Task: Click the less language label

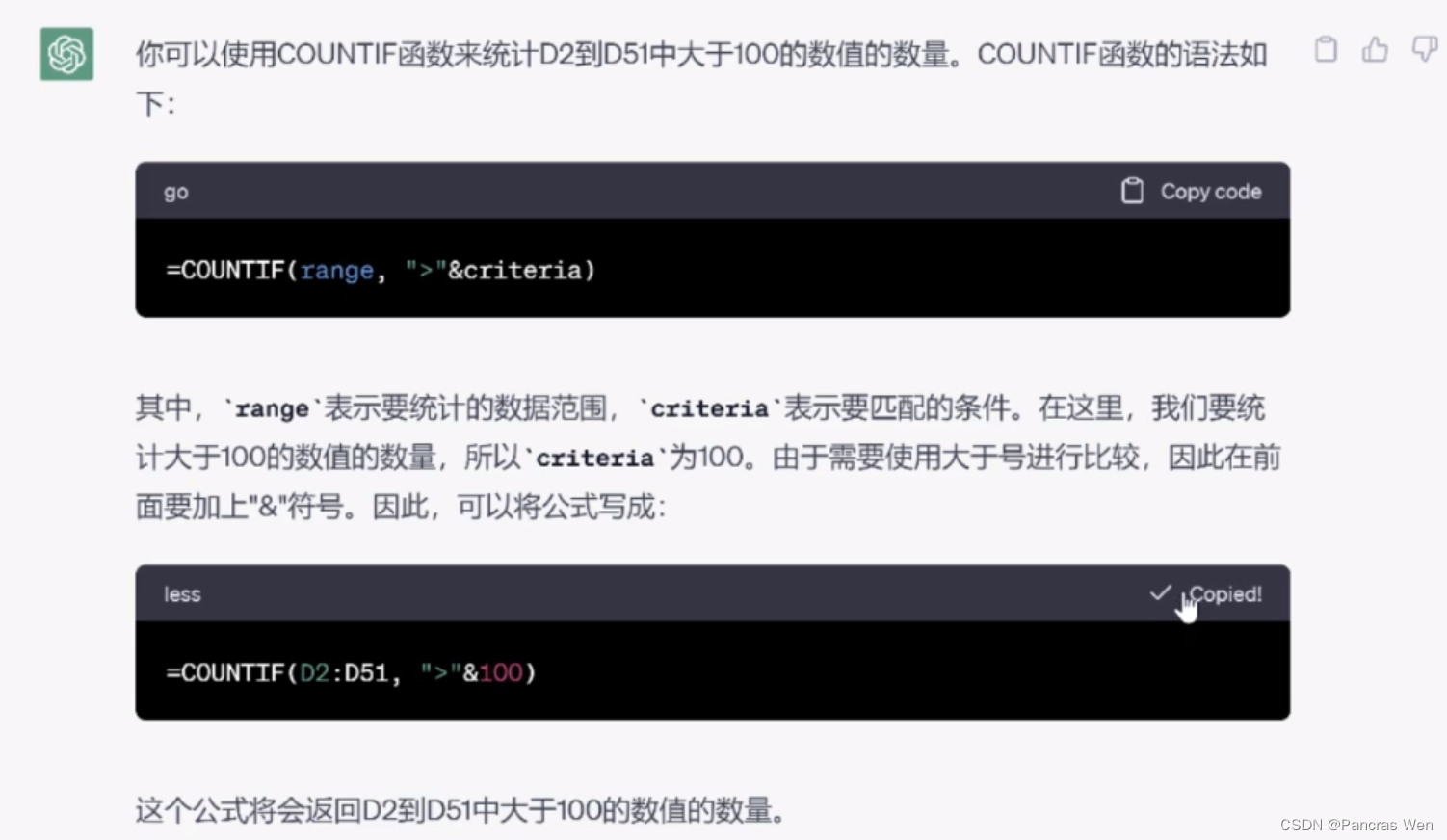Action: [x=182, y=594]
